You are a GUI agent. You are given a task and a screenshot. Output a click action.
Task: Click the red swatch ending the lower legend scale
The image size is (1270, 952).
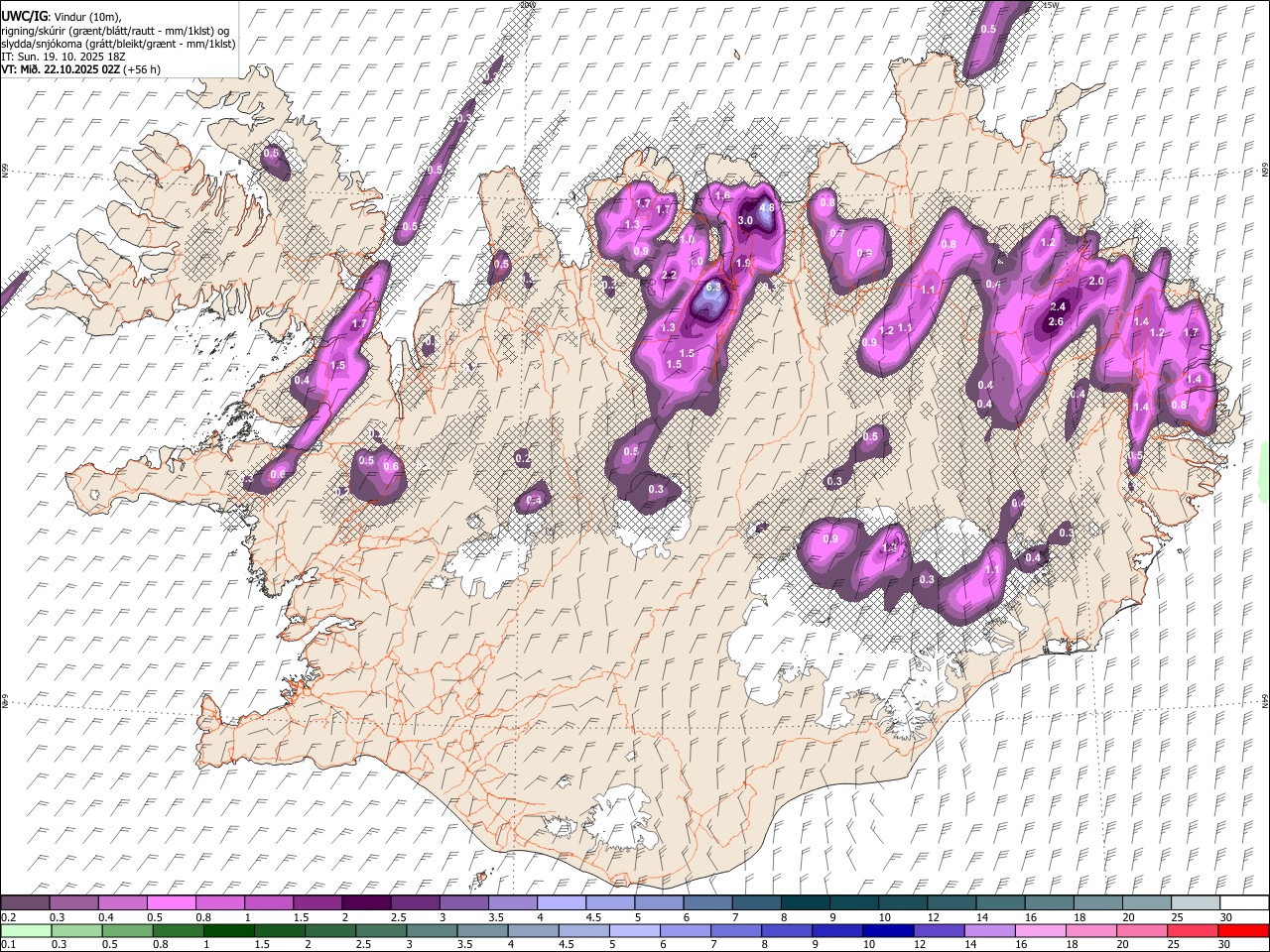[1242, 930]
